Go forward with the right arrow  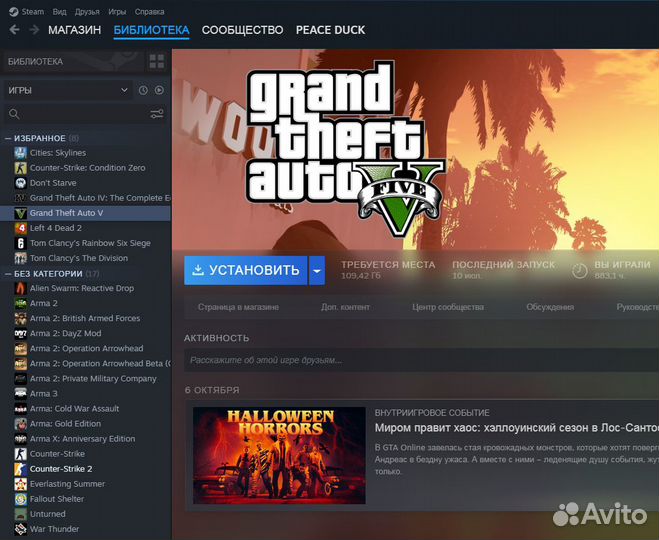(34, 30)
